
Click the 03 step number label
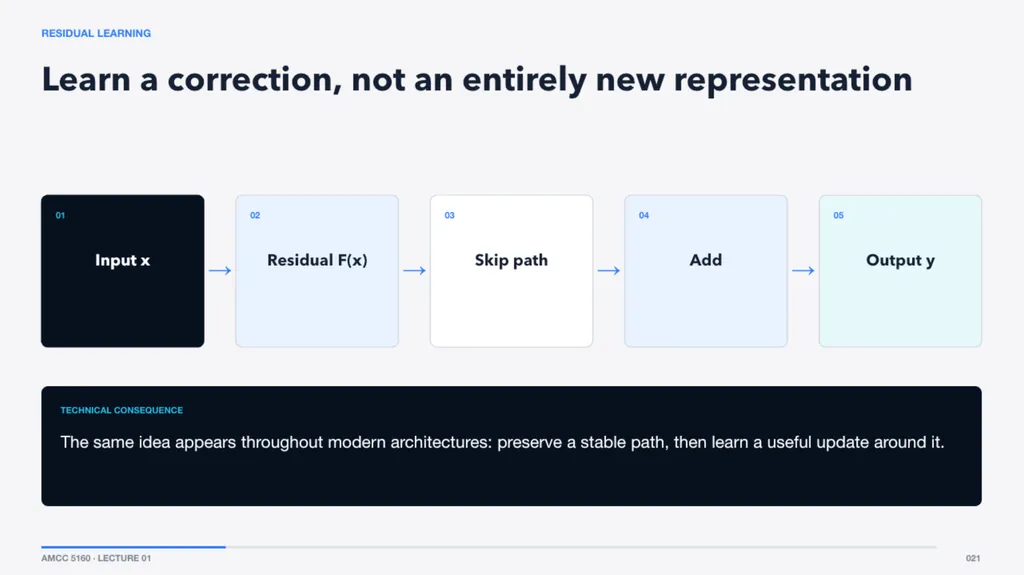pos(449,216)
